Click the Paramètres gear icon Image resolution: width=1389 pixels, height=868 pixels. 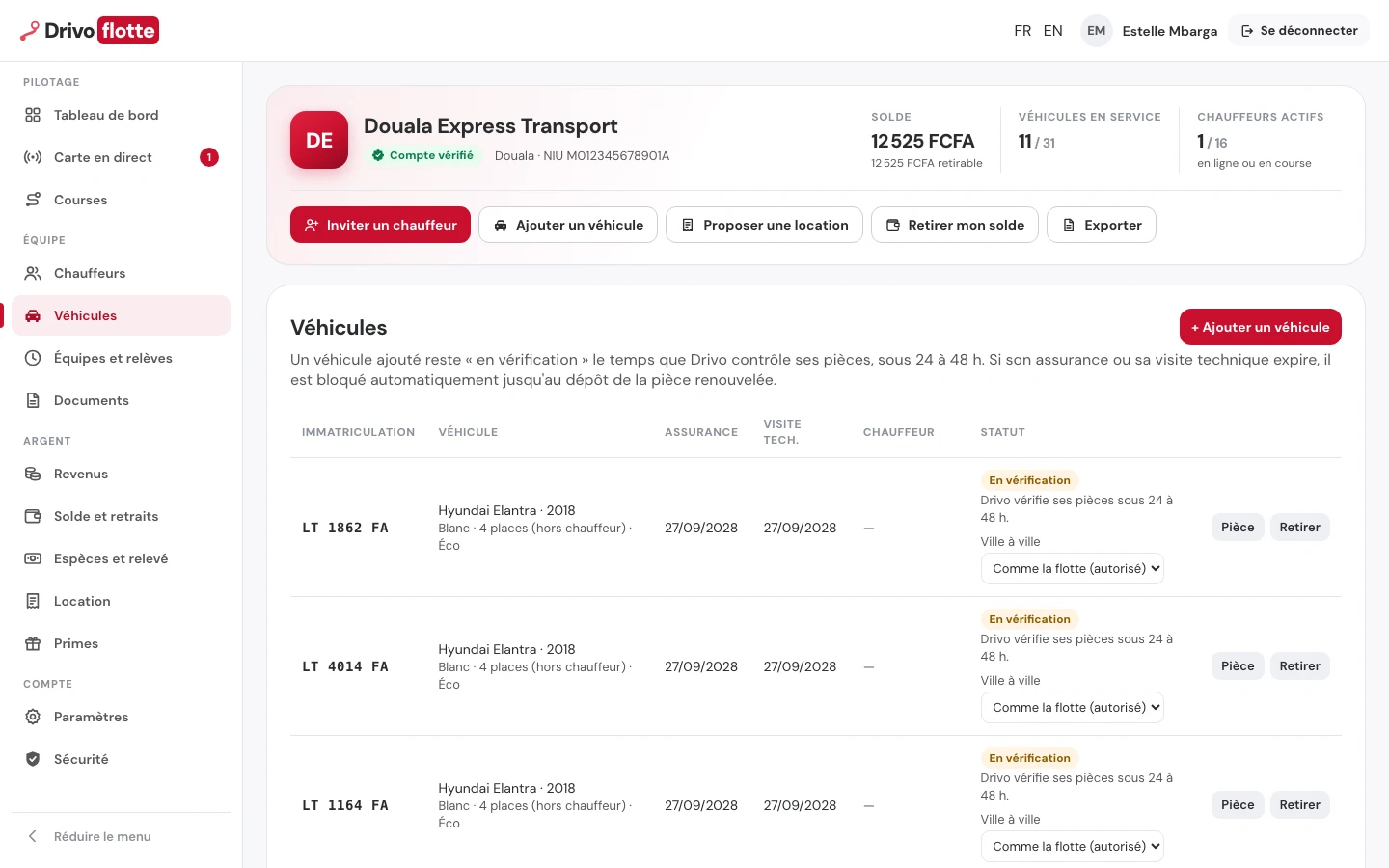tap(33, 717)
